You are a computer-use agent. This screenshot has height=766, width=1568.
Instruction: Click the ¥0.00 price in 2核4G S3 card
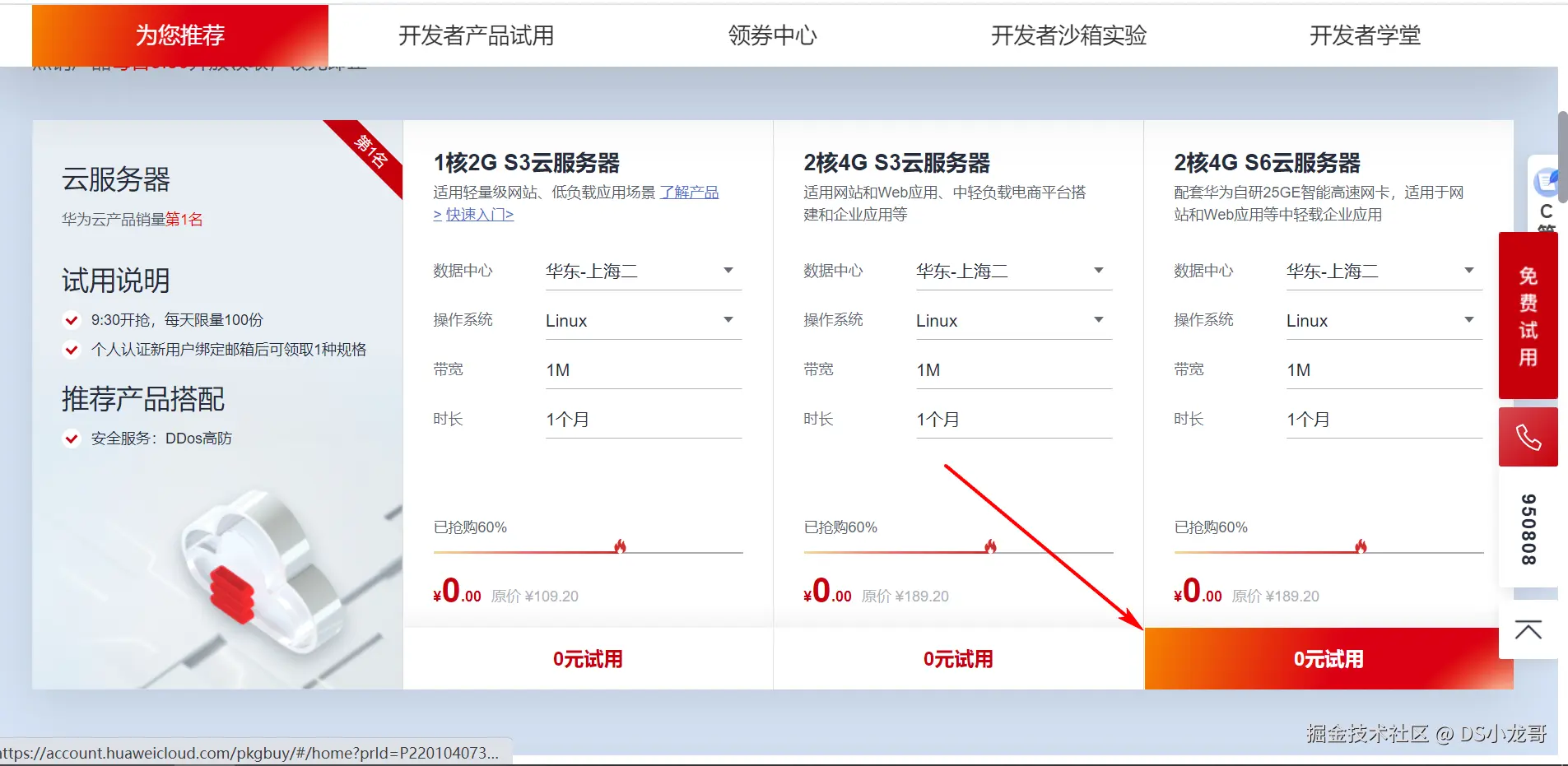click(x=828, y=591)
